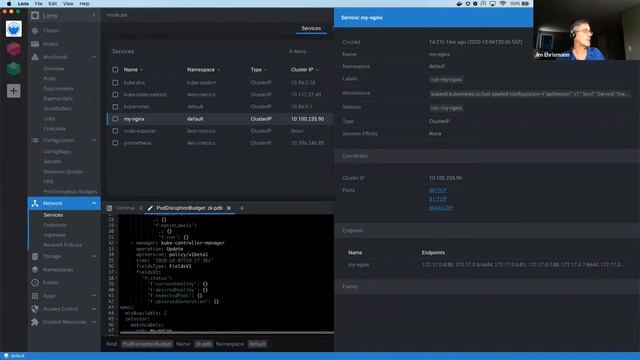Open the Namespaces sidebar item
Screen dimensions: 640x360
[x=58, y=269]
